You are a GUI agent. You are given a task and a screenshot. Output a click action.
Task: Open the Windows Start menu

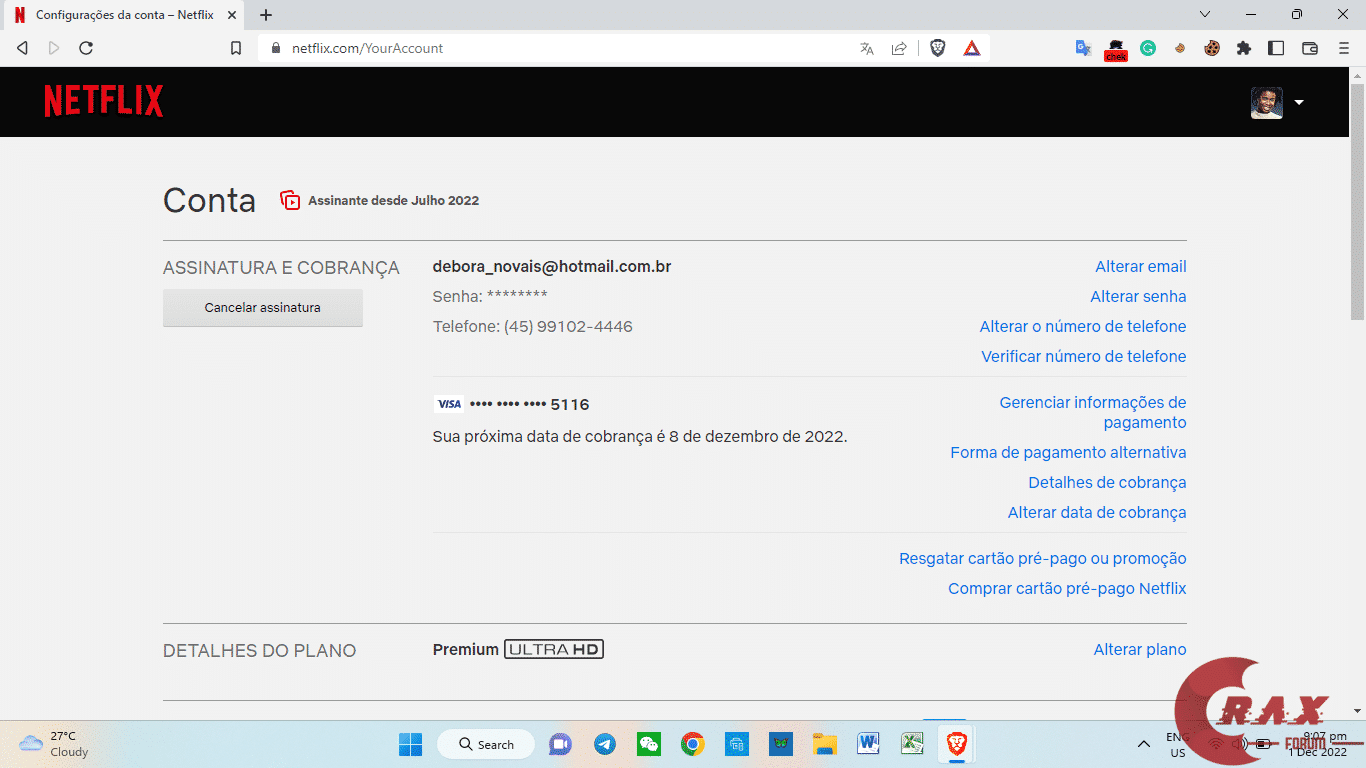411,744
